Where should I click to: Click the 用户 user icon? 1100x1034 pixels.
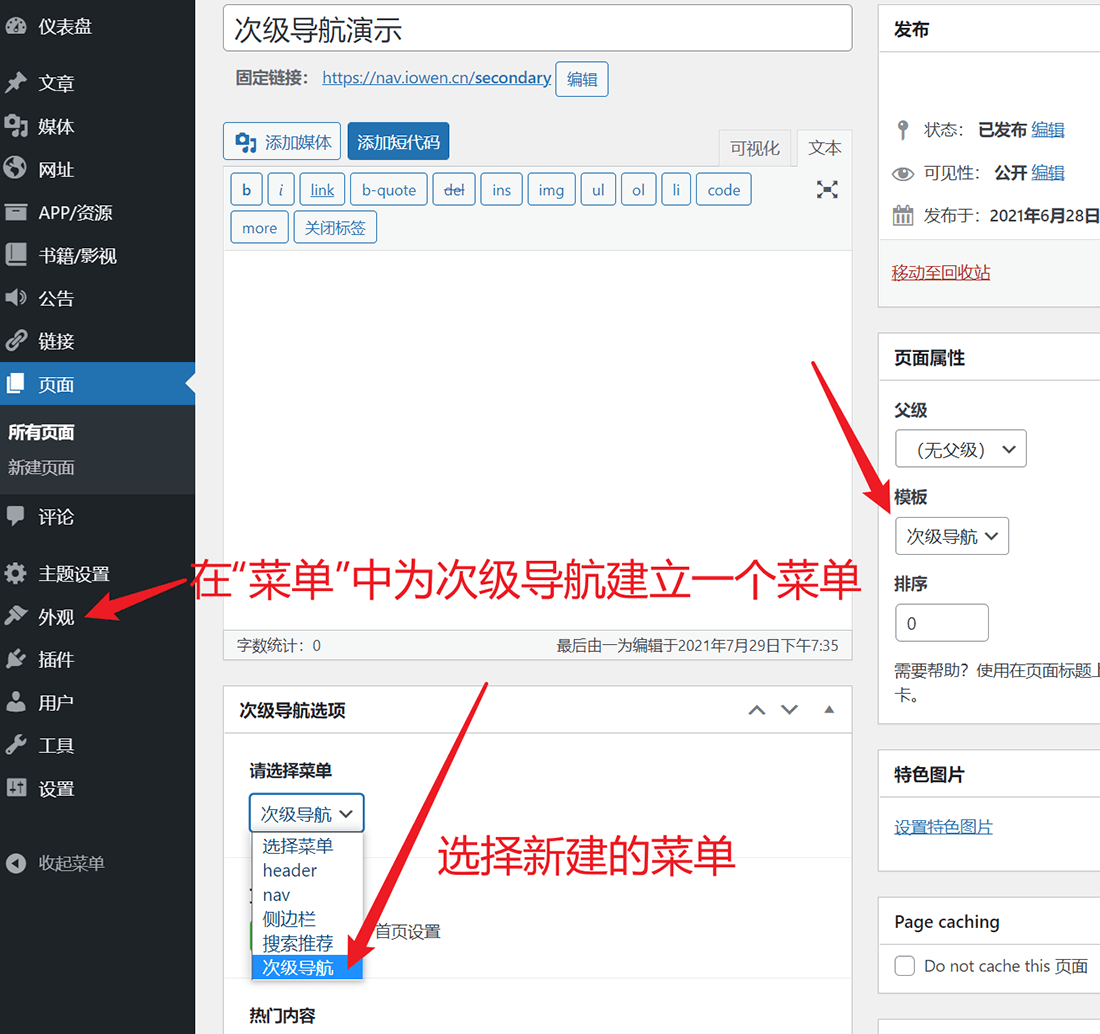pyautogui.click(x=15, y=702)
